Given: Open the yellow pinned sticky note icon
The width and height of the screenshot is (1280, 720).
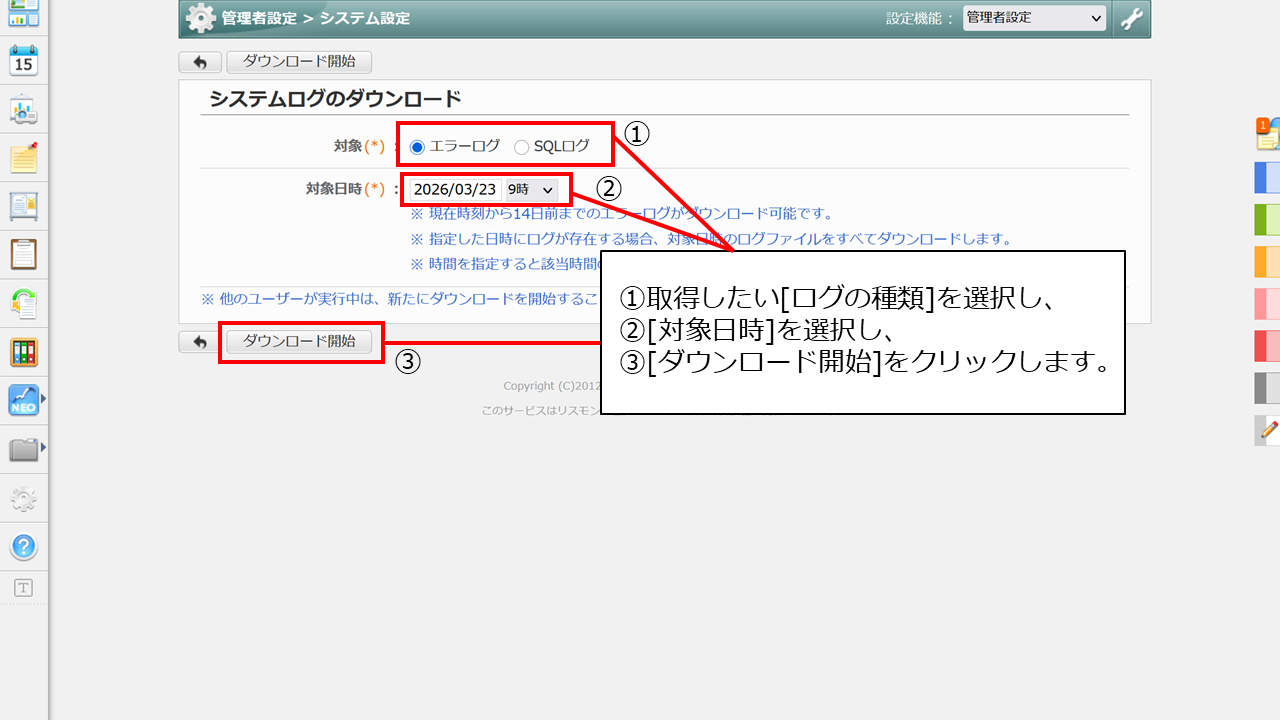Looking at the screenshot, I should [23, 158].
